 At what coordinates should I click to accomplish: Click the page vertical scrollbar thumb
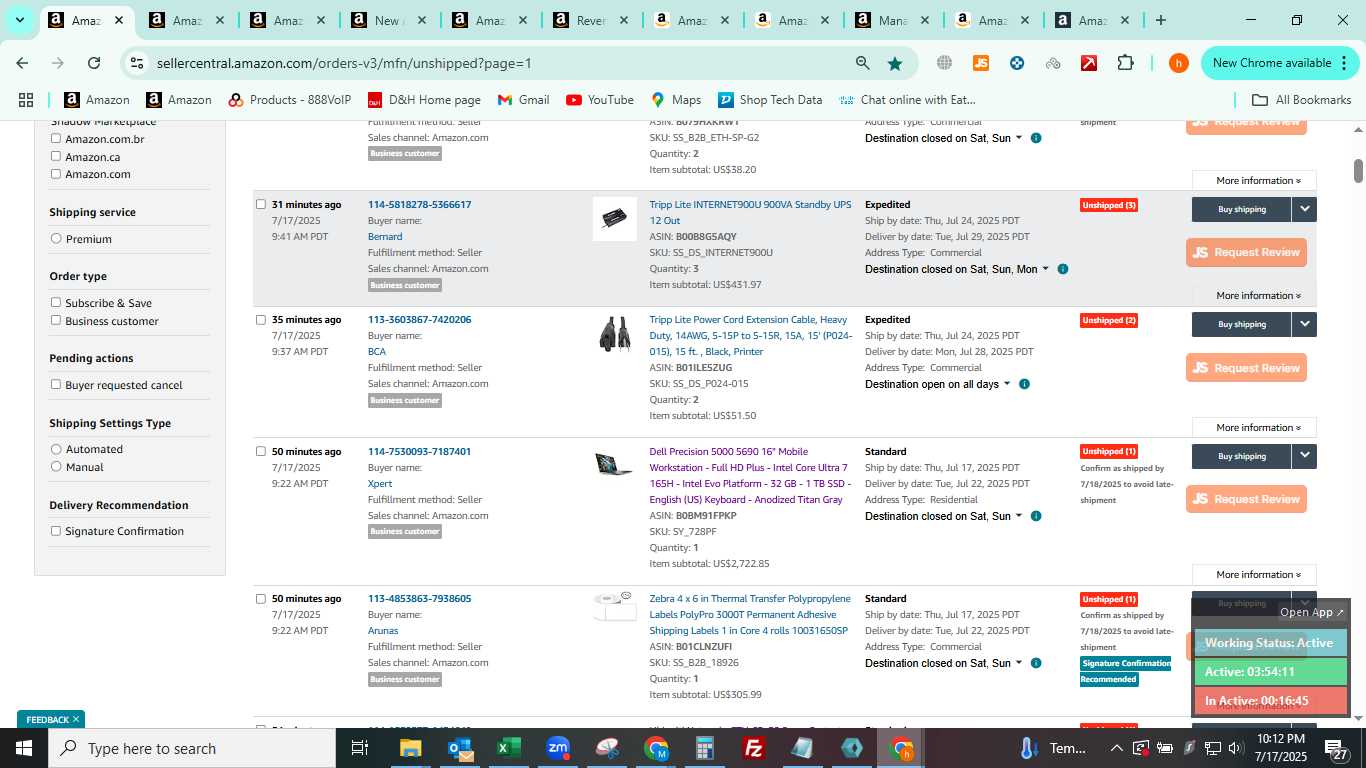click(1358, 170)
